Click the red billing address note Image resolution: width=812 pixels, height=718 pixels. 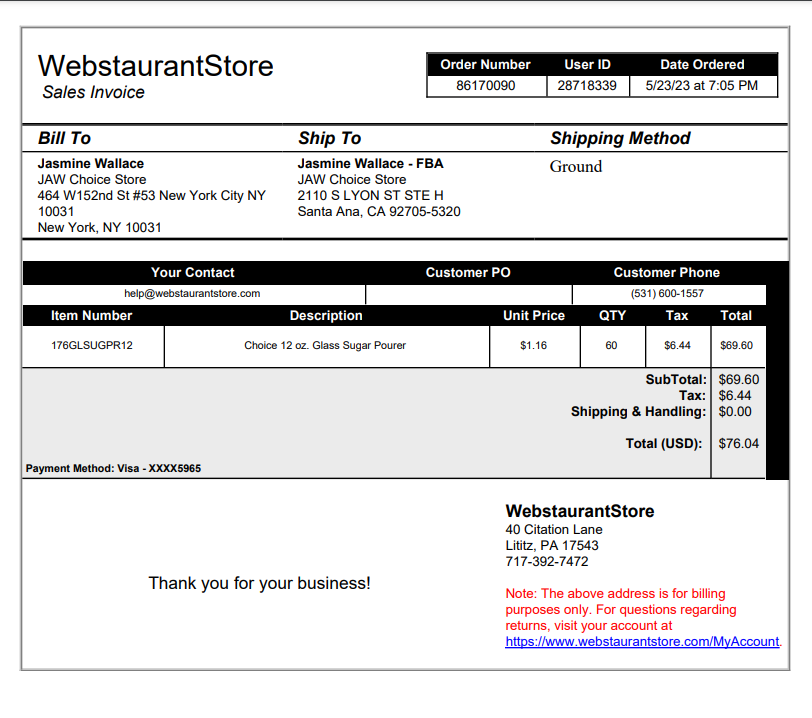coord(621,610)
